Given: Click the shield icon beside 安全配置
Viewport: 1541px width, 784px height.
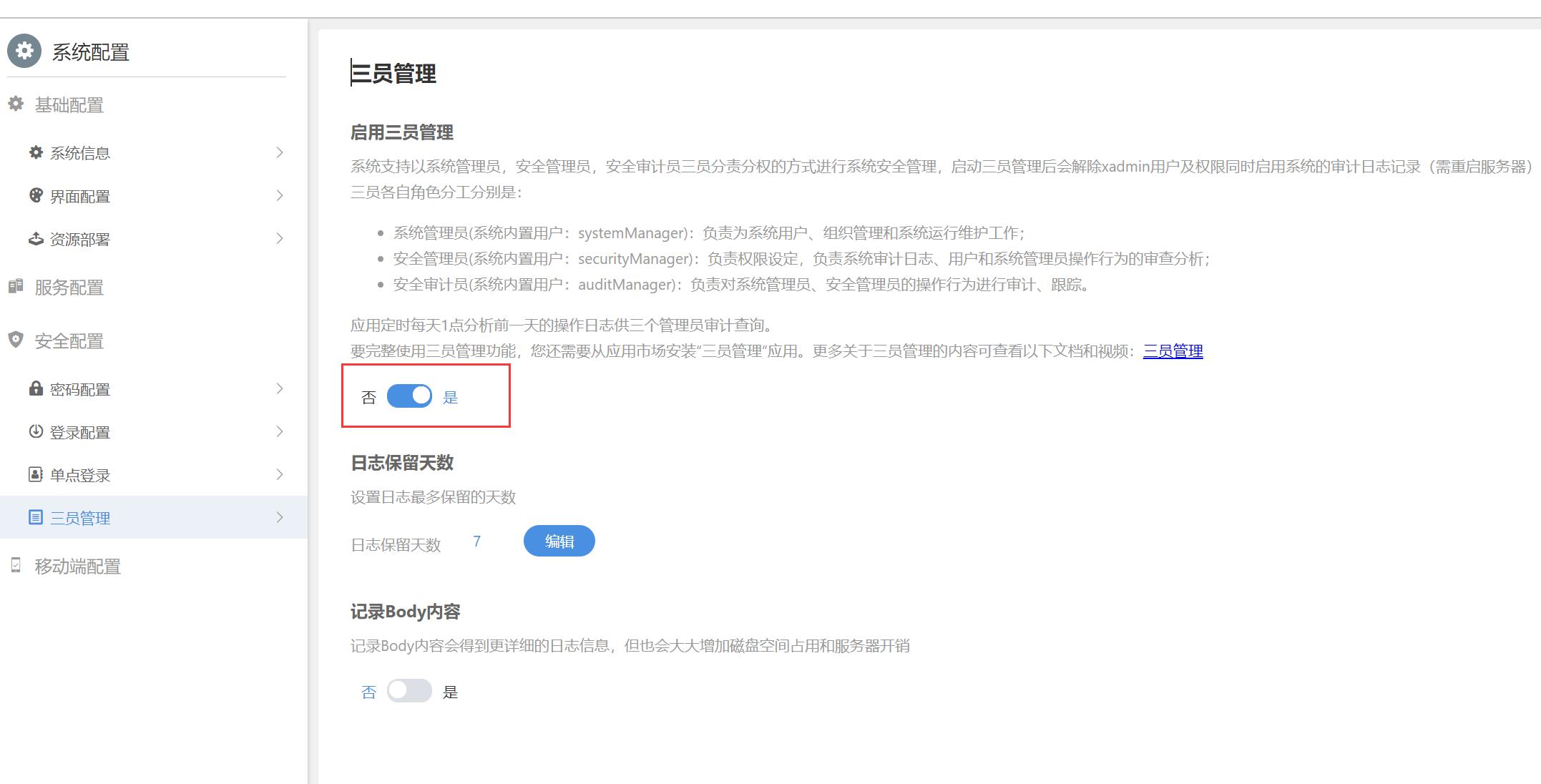Looking at the screenshot, I should tap(16, 340).
